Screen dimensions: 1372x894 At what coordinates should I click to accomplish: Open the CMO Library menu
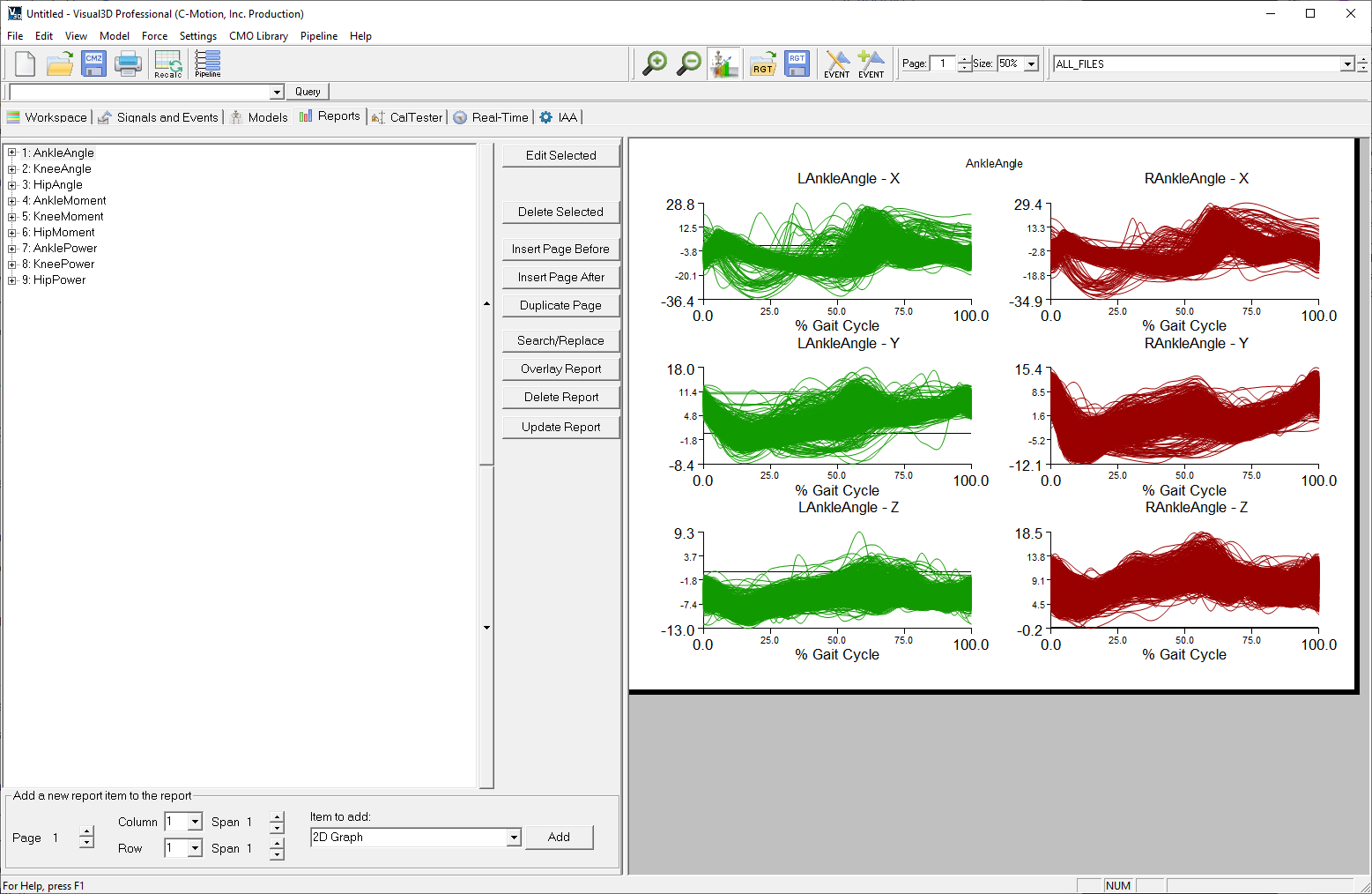point(258,36)
